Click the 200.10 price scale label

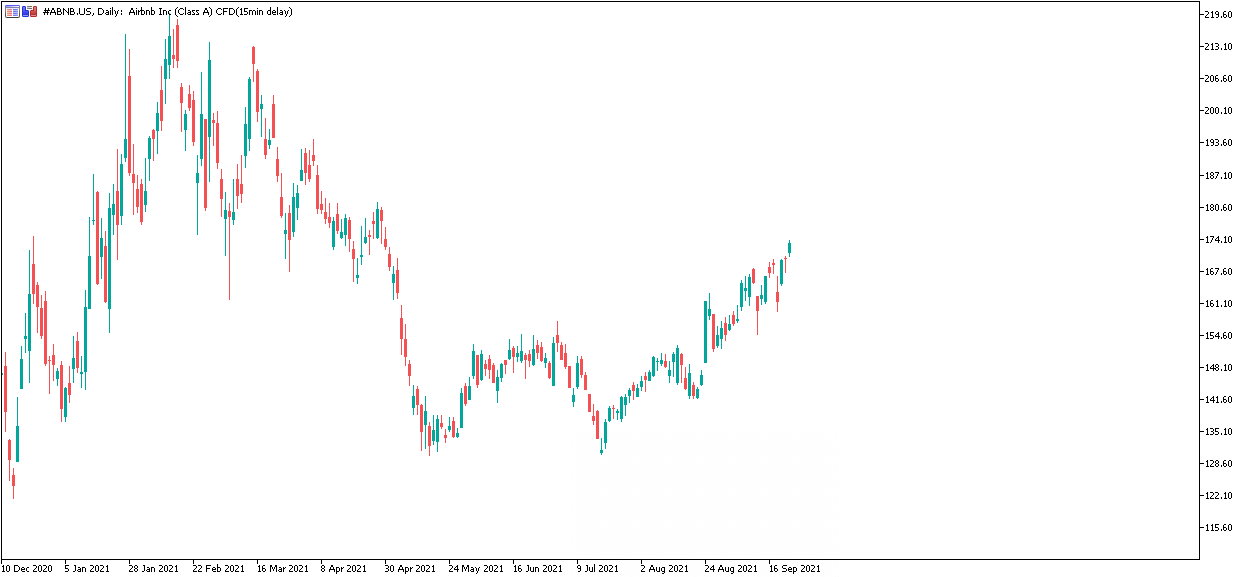1218,111
